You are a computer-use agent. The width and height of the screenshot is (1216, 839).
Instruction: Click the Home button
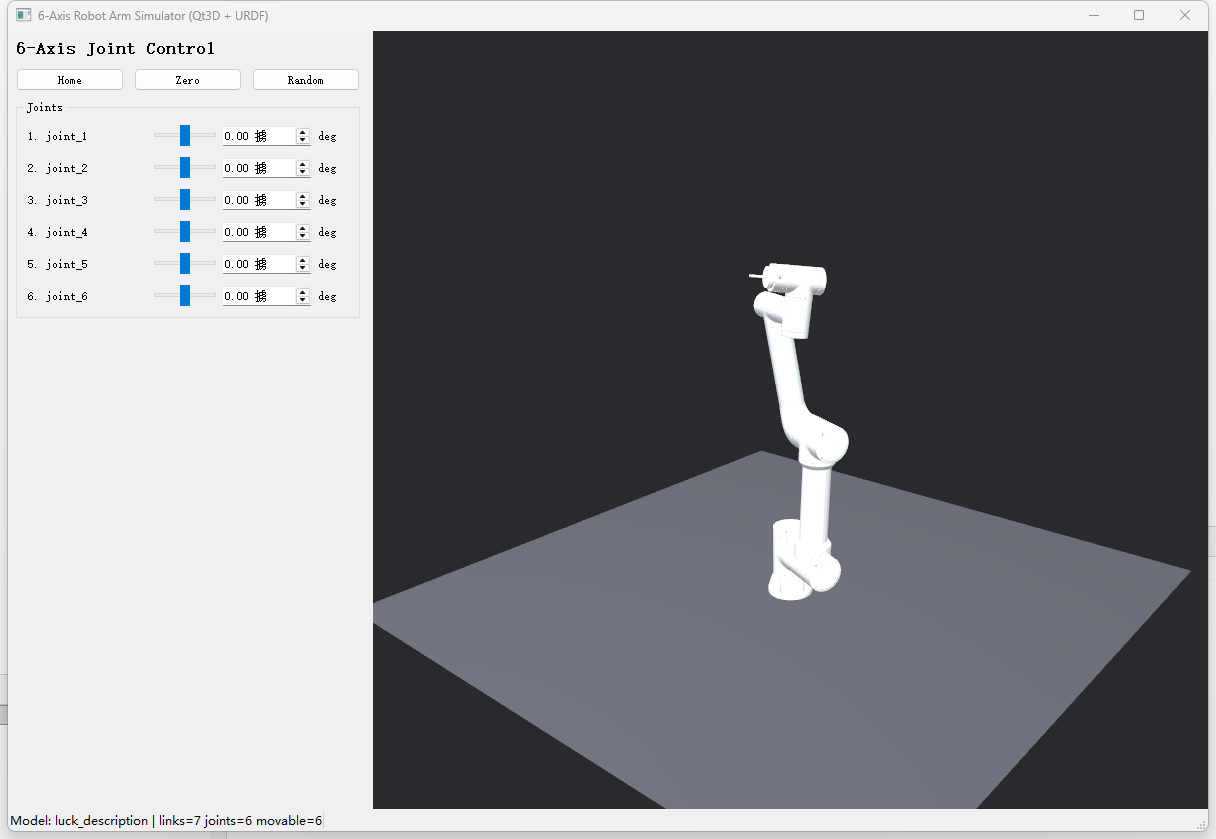coord(70,80)
